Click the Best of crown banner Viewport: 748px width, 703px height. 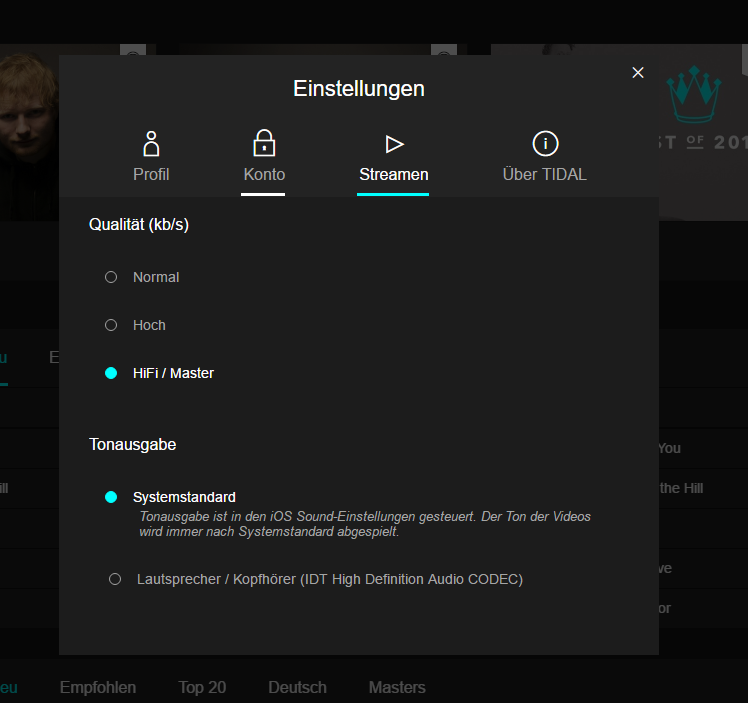pos(703,132)
